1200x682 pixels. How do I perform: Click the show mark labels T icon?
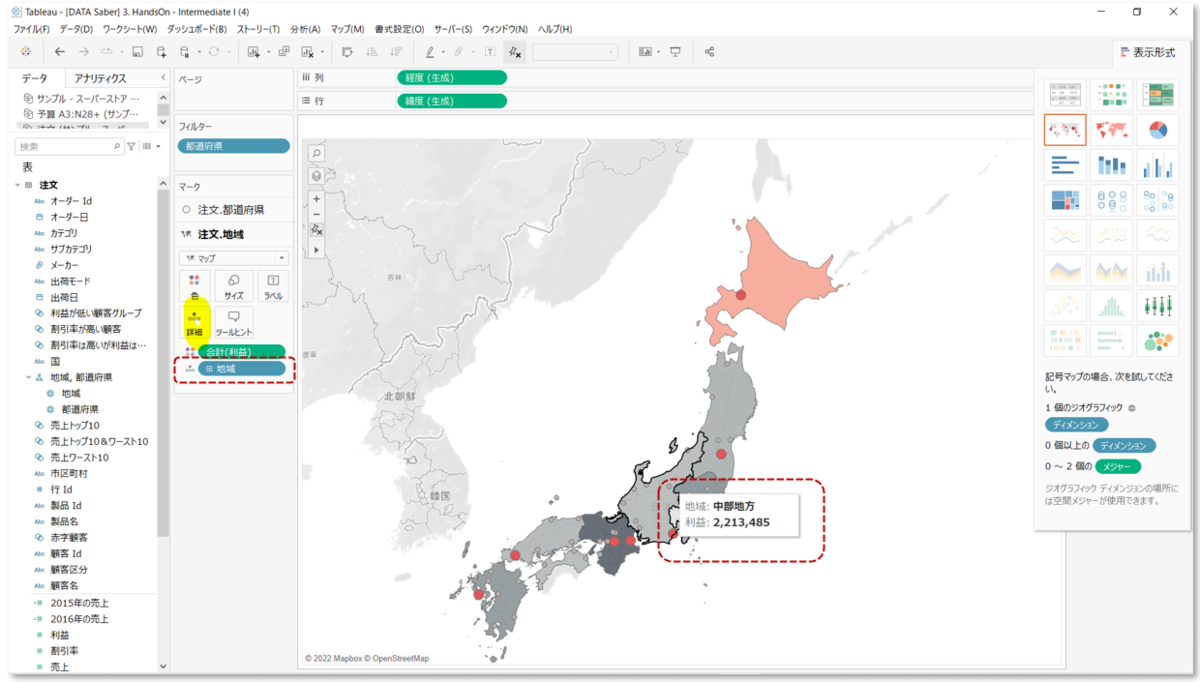point(490,51)
